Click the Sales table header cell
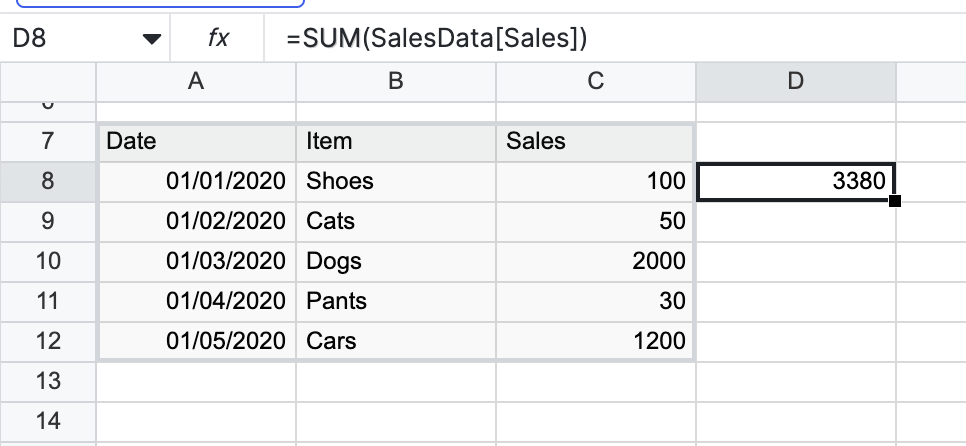Viewport: 966px width, 446px height. (596, 141)
